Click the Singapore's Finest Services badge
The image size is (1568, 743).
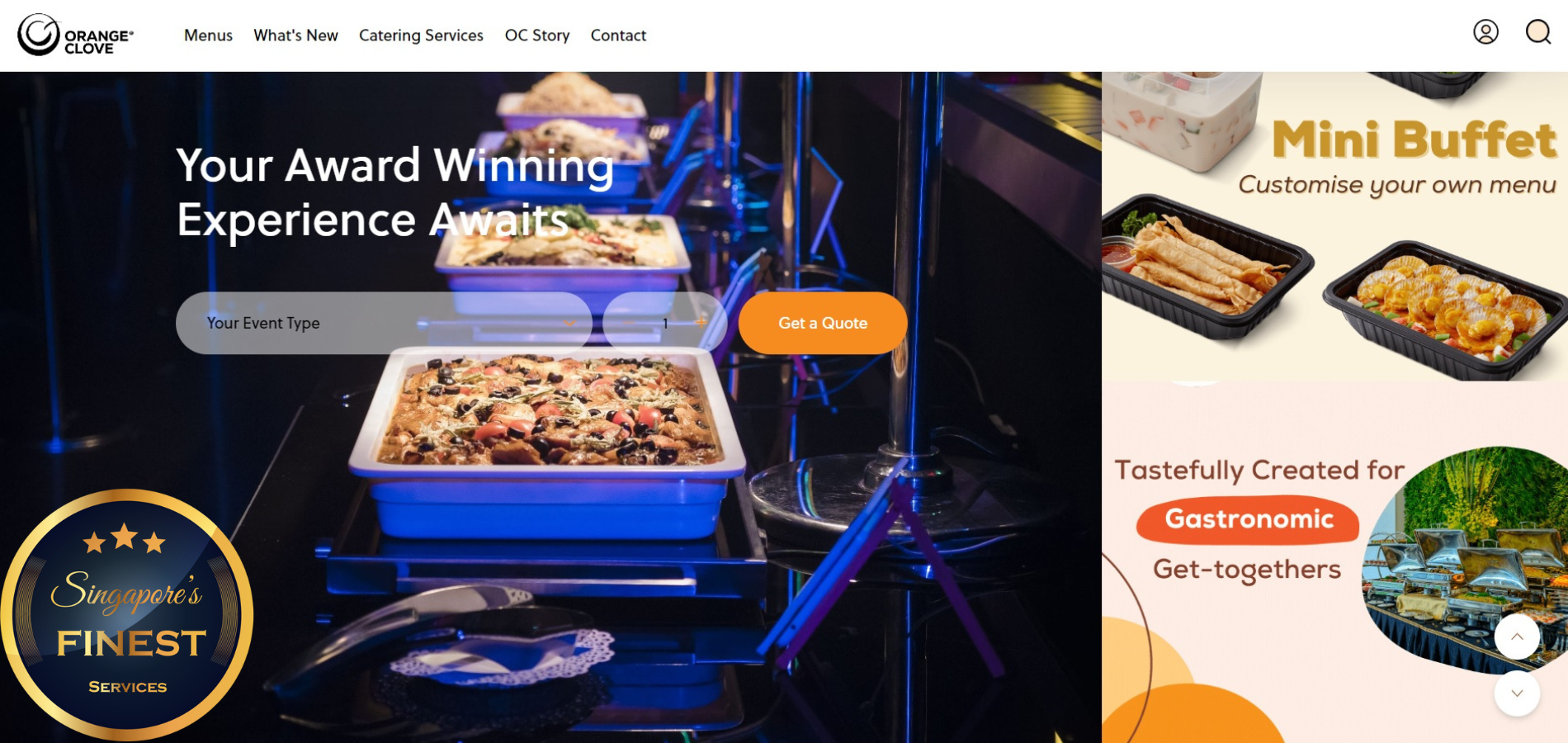[126, 615]
